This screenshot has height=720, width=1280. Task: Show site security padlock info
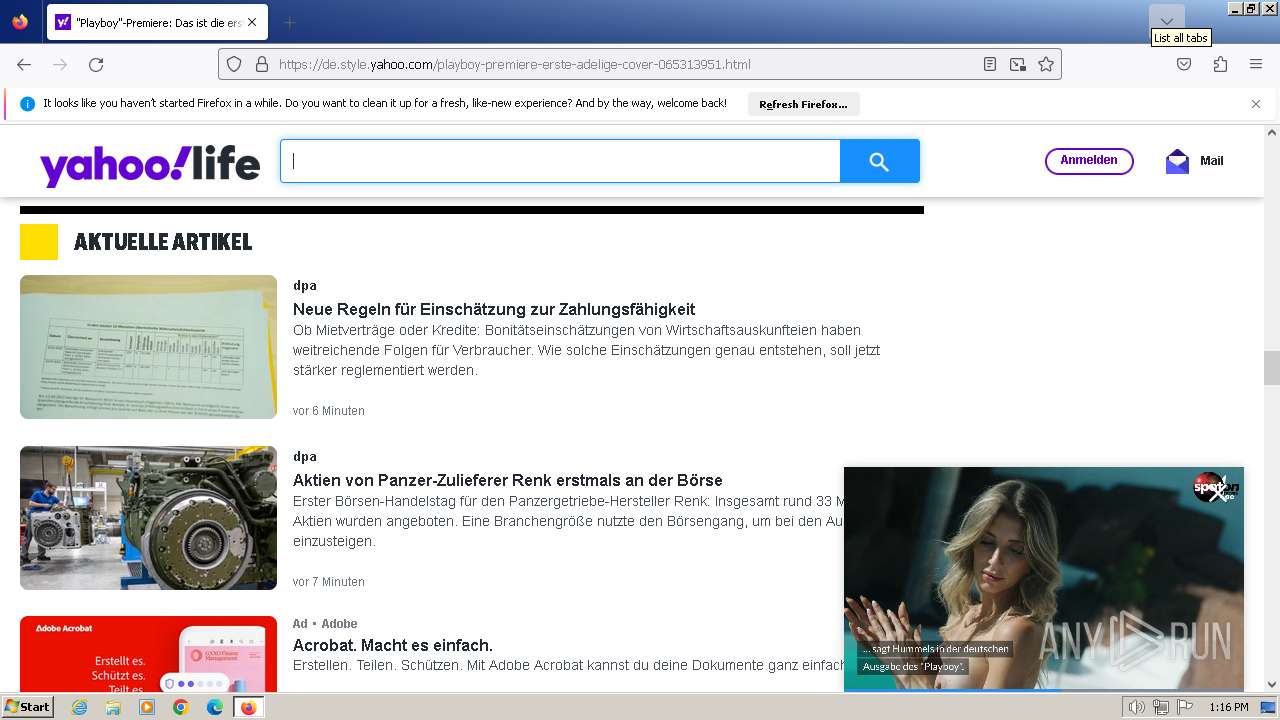(x=262, y=64)
